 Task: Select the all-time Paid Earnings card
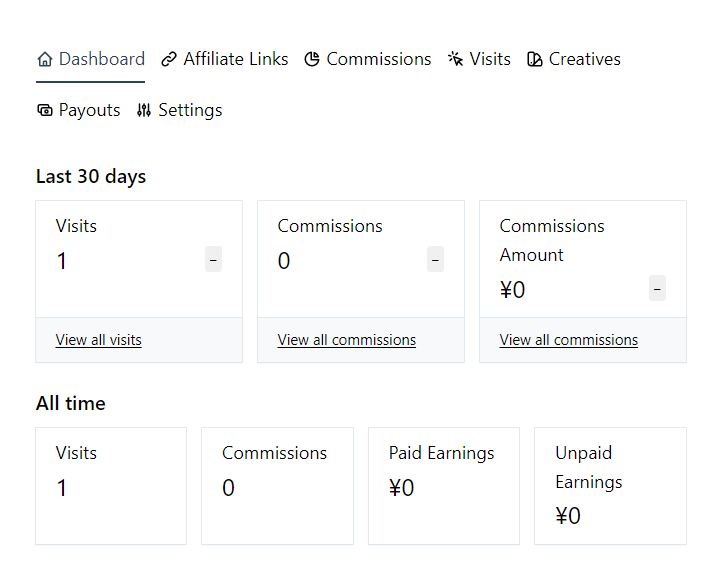click(x=443, y=485)
